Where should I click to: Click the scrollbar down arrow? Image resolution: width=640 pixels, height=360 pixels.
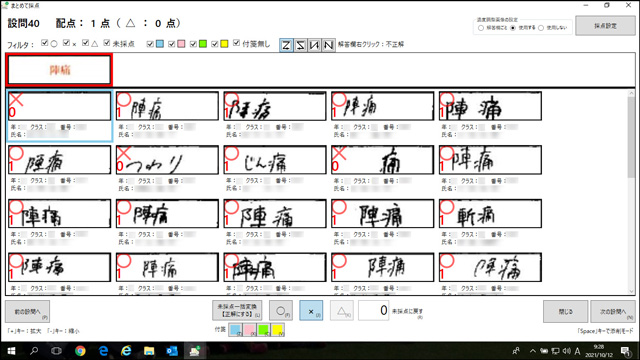(631, 291)
